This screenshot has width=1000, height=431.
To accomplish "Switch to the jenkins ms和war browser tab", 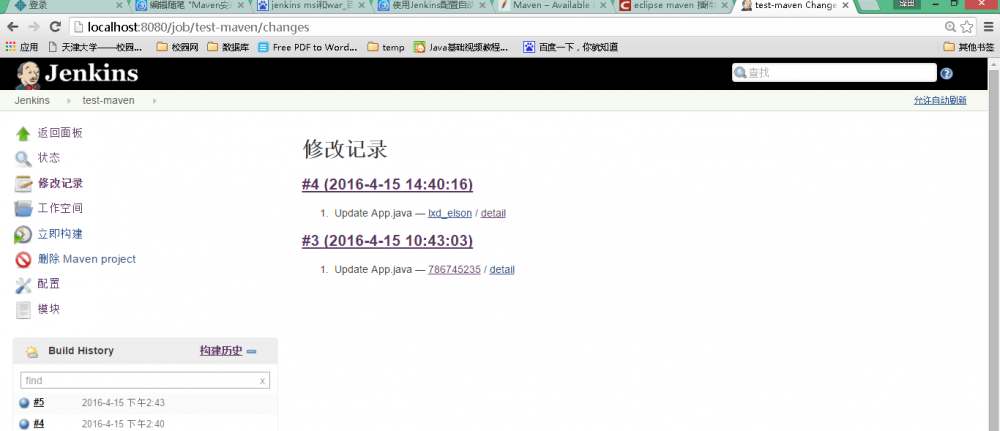I will pos(311,6).
